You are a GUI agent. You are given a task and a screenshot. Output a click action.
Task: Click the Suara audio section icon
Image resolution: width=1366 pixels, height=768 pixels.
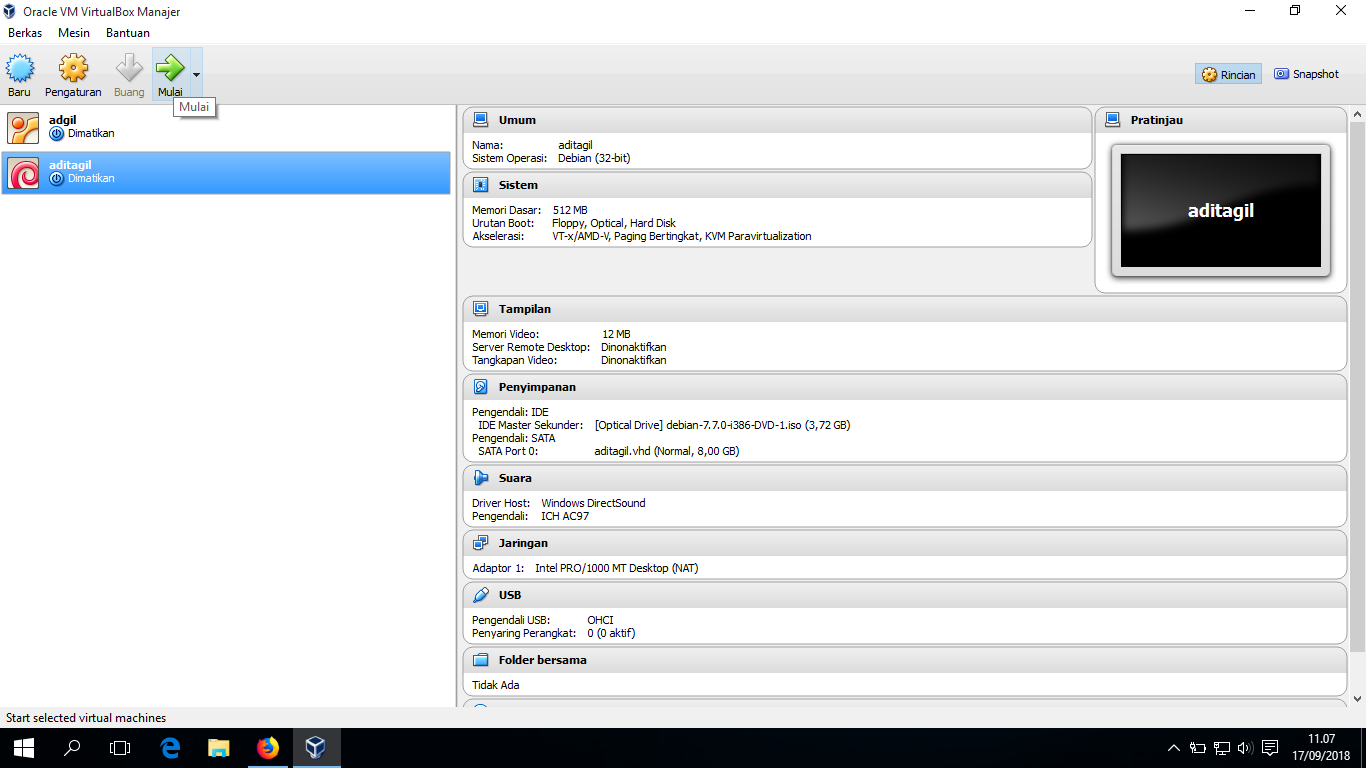point(481,477)
